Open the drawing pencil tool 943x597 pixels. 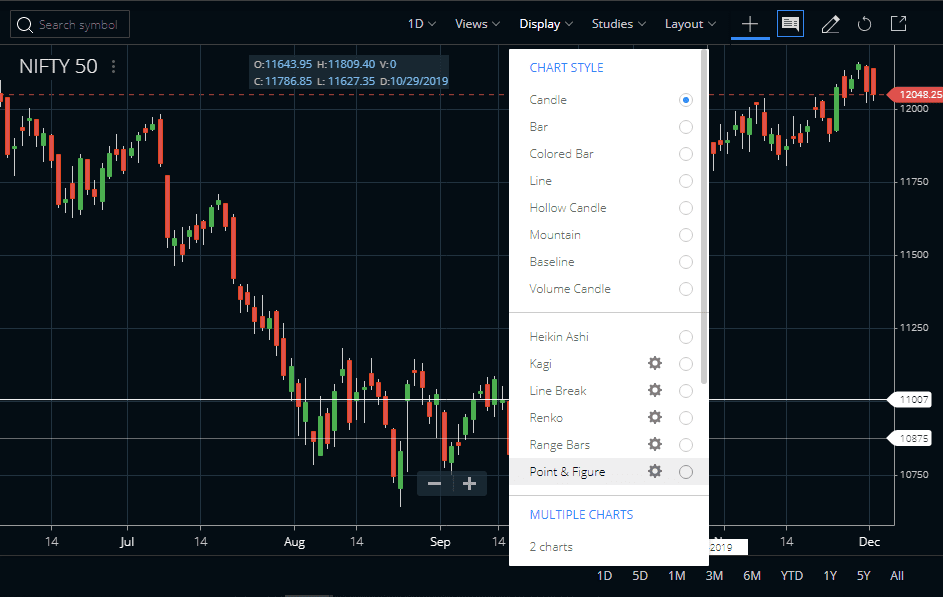[831, 24]
